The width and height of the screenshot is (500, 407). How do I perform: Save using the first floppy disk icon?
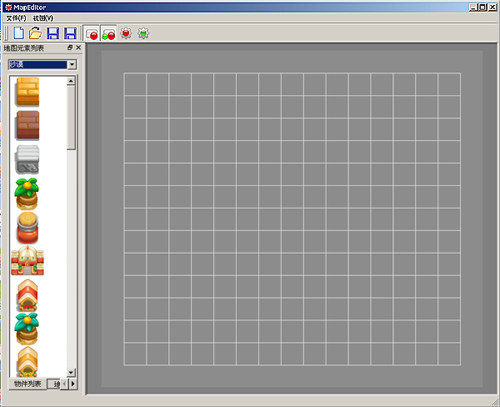click(x=53, y=33)
